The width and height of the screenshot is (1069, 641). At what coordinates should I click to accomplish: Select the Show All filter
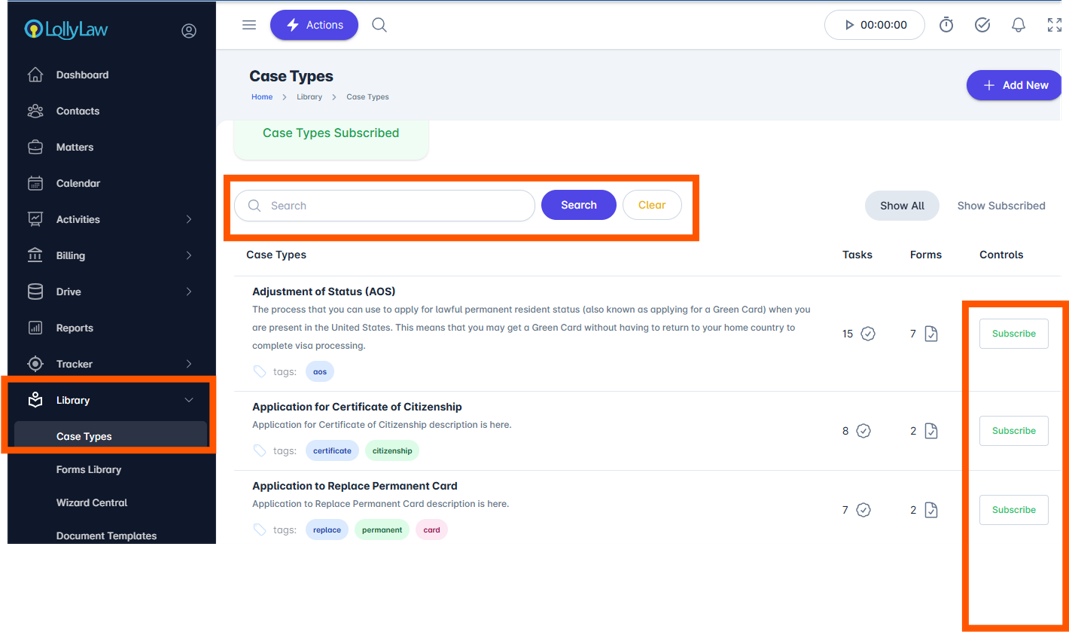click(x=902, y=205)
